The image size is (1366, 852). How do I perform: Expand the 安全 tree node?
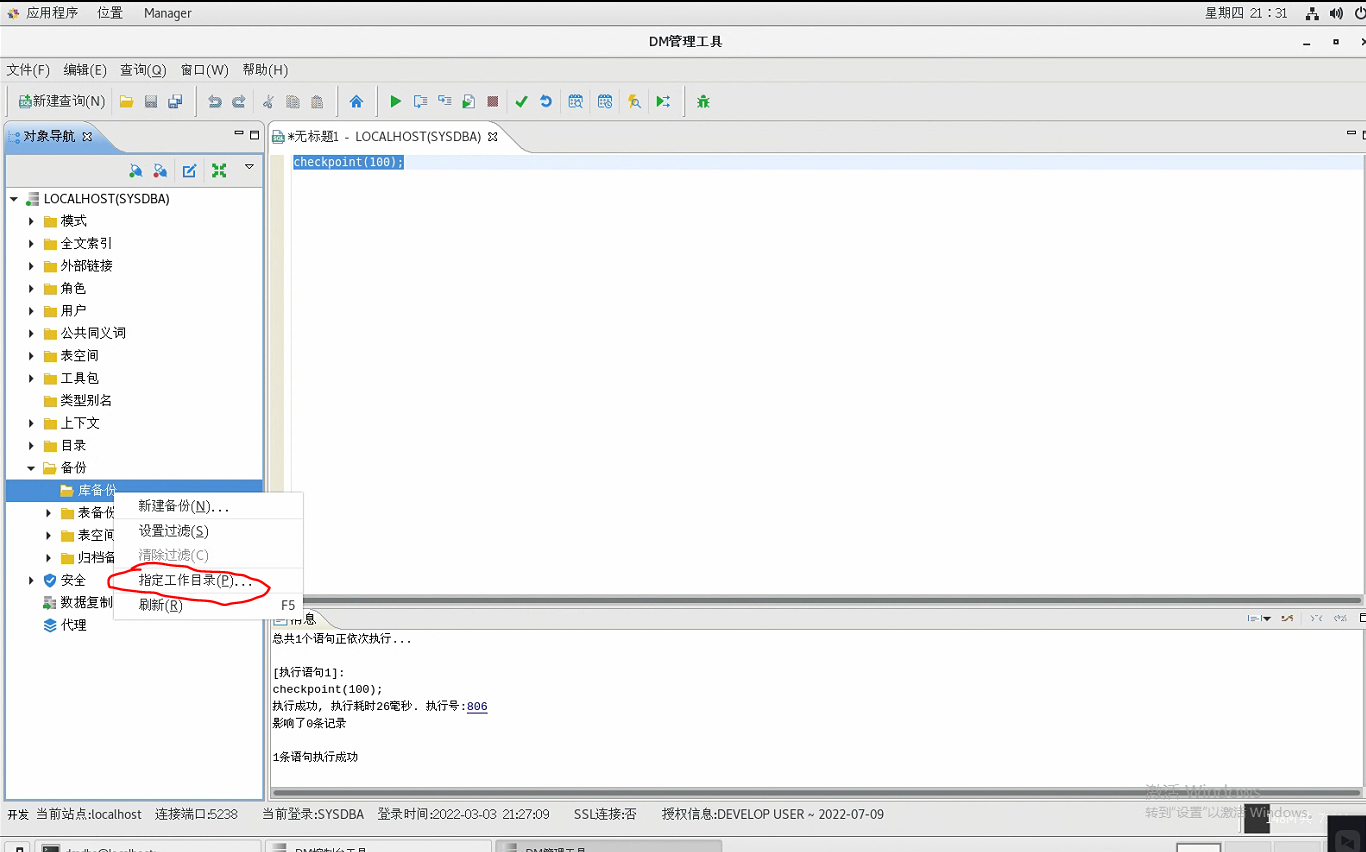point(31,580)
